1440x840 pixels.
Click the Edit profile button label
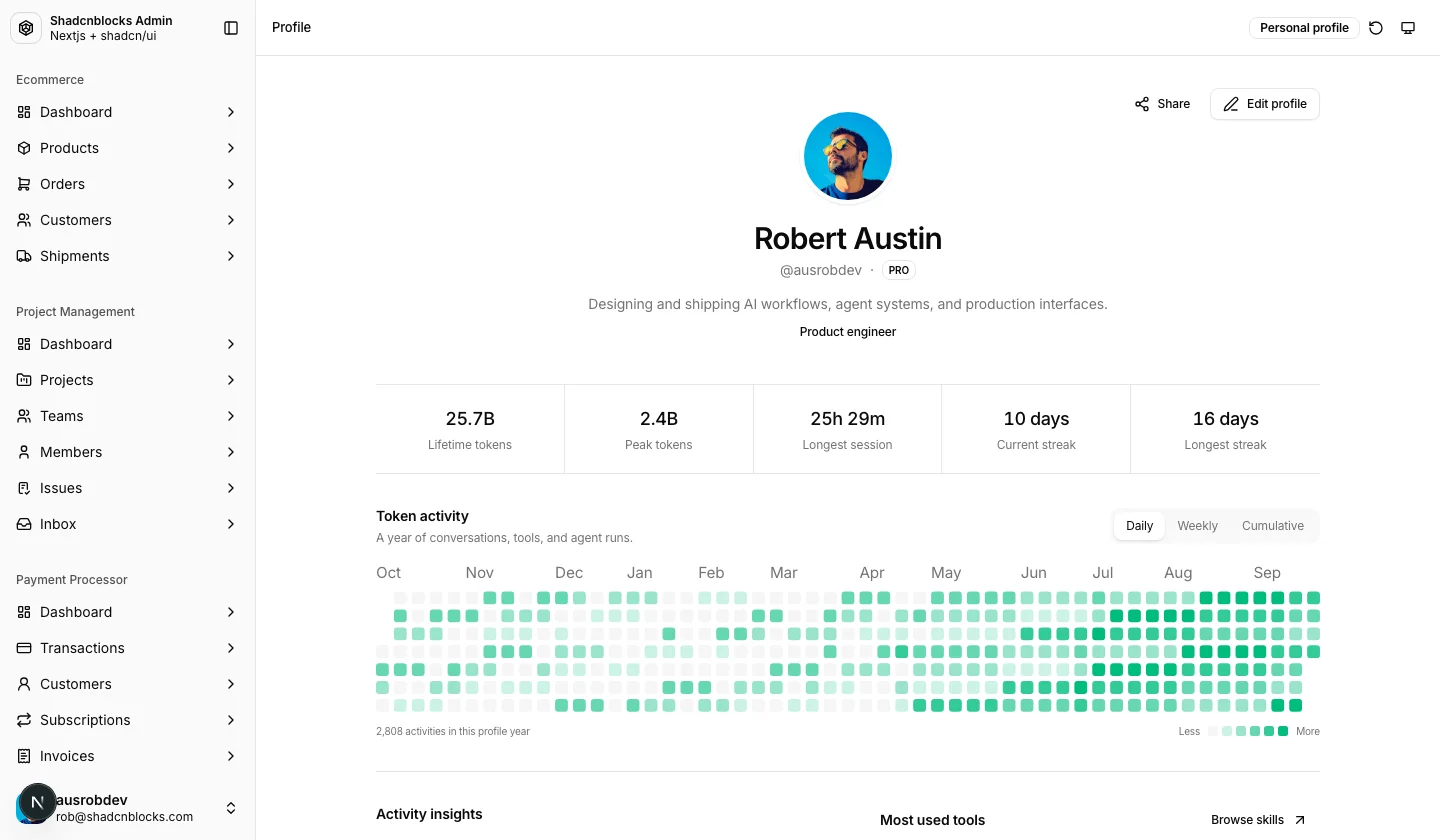click(x=1277, y=104)
